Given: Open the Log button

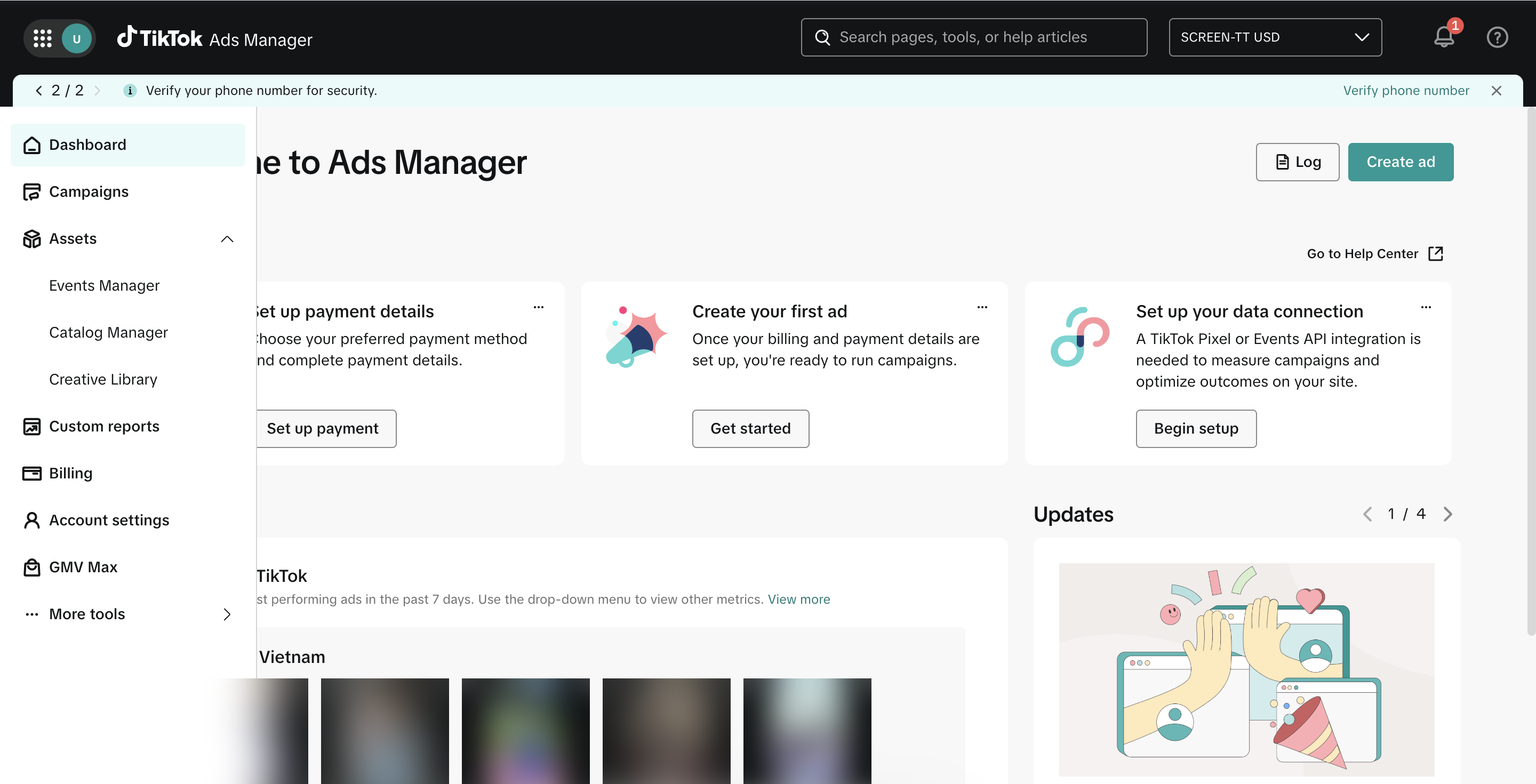Looking at the screenshot, I should (x=1298, y=162).
